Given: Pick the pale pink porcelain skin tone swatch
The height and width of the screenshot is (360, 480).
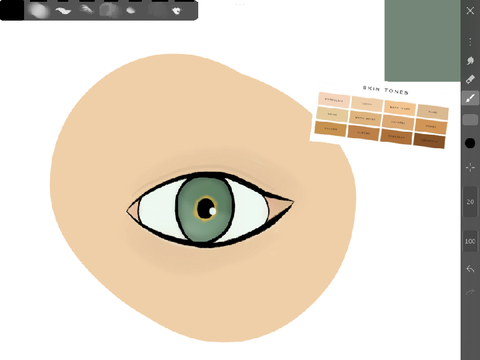Looking at the screenshot, I should [x=334, y=100].
